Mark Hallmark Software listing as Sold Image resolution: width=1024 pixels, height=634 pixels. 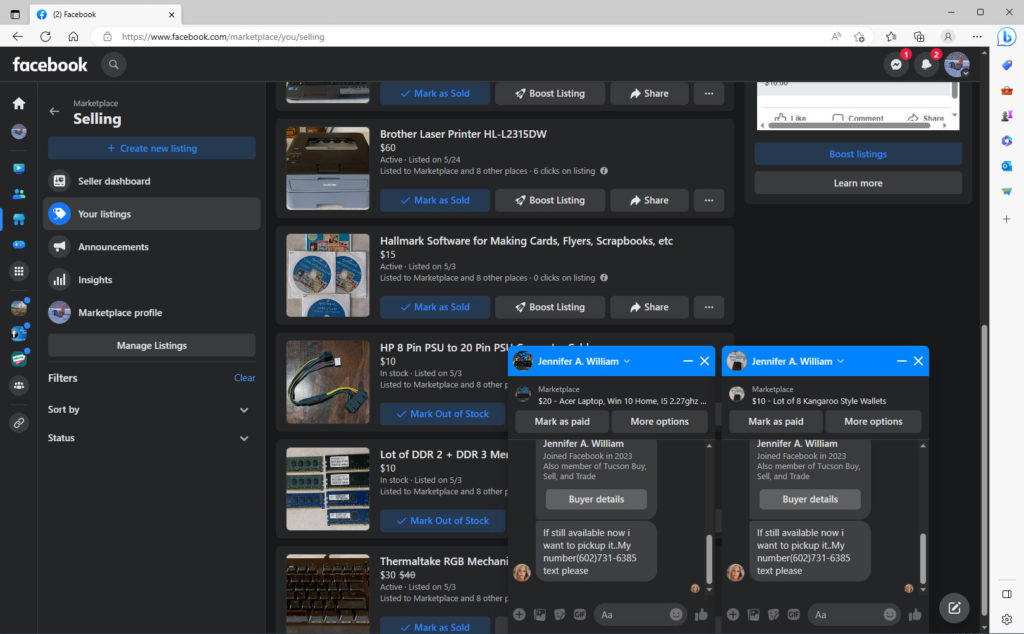click(x=435, y=307)
